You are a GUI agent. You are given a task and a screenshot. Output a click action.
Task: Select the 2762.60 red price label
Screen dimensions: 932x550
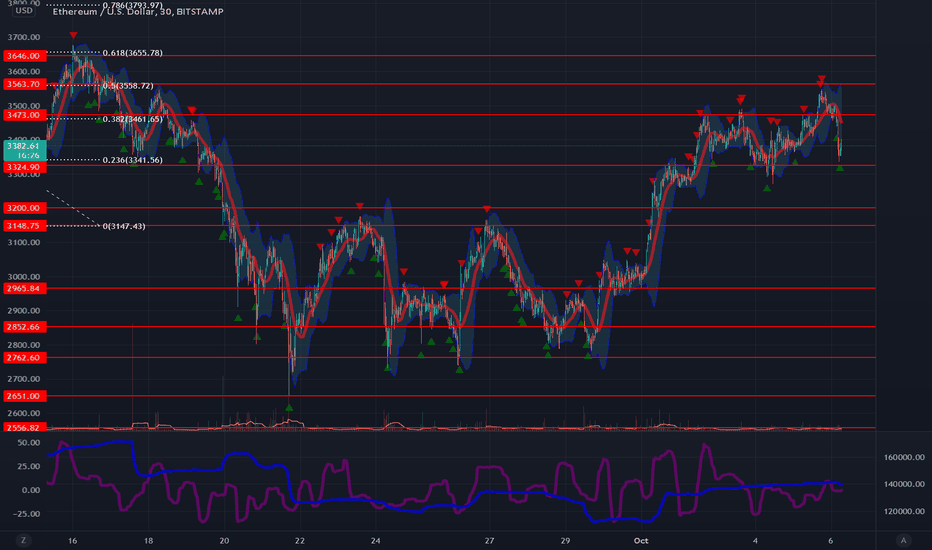pos(25,358)
